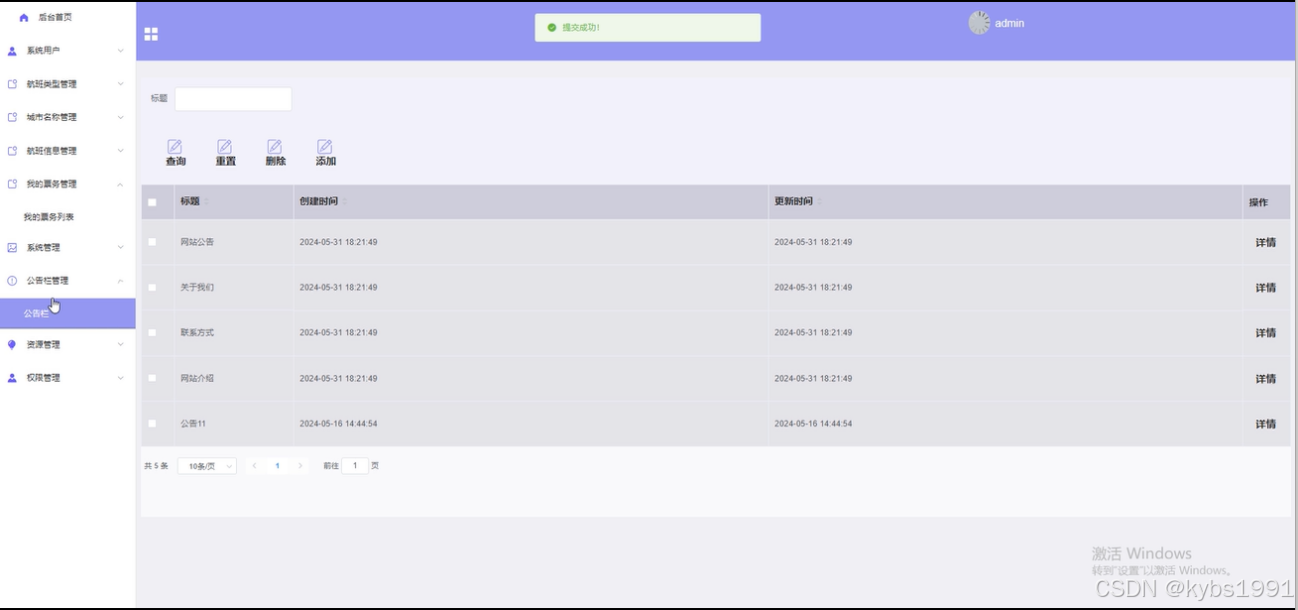Open the 10条/页 page size dropdown
Image resolution: width=1298 pixels, height=610 pixels.
pyautogui.click(x=207, y=466)
